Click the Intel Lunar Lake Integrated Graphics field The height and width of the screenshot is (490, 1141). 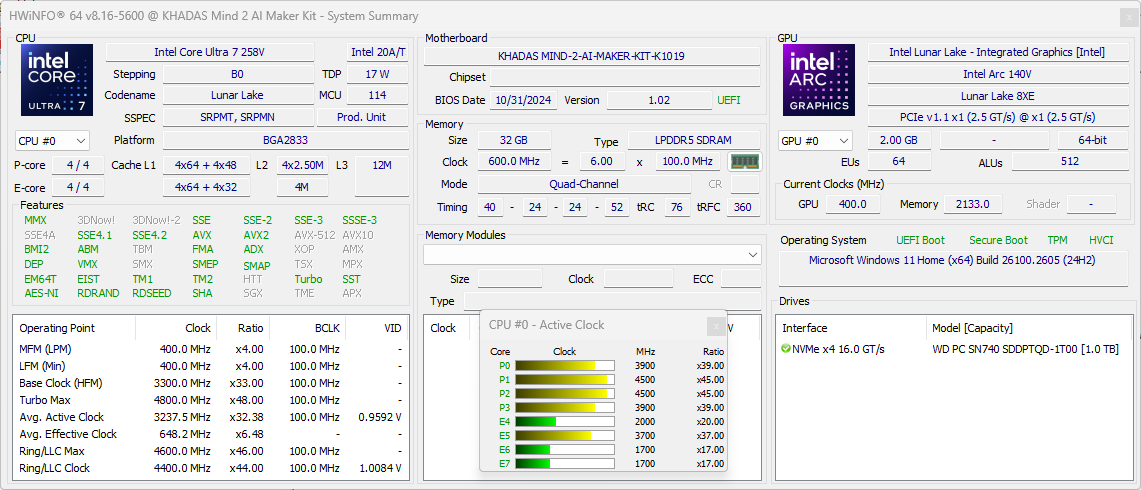[x=997, y=52]
